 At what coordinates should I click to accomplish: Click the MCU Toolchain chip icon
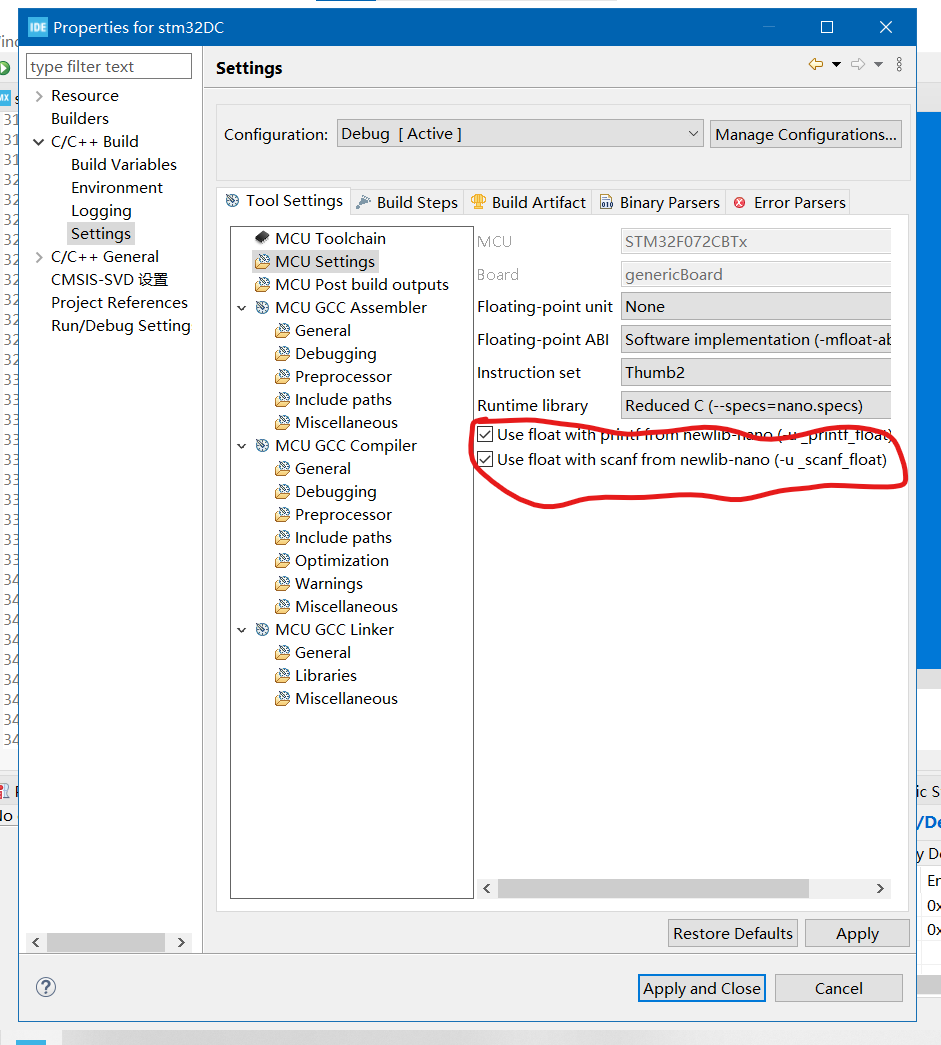(263, 238)
